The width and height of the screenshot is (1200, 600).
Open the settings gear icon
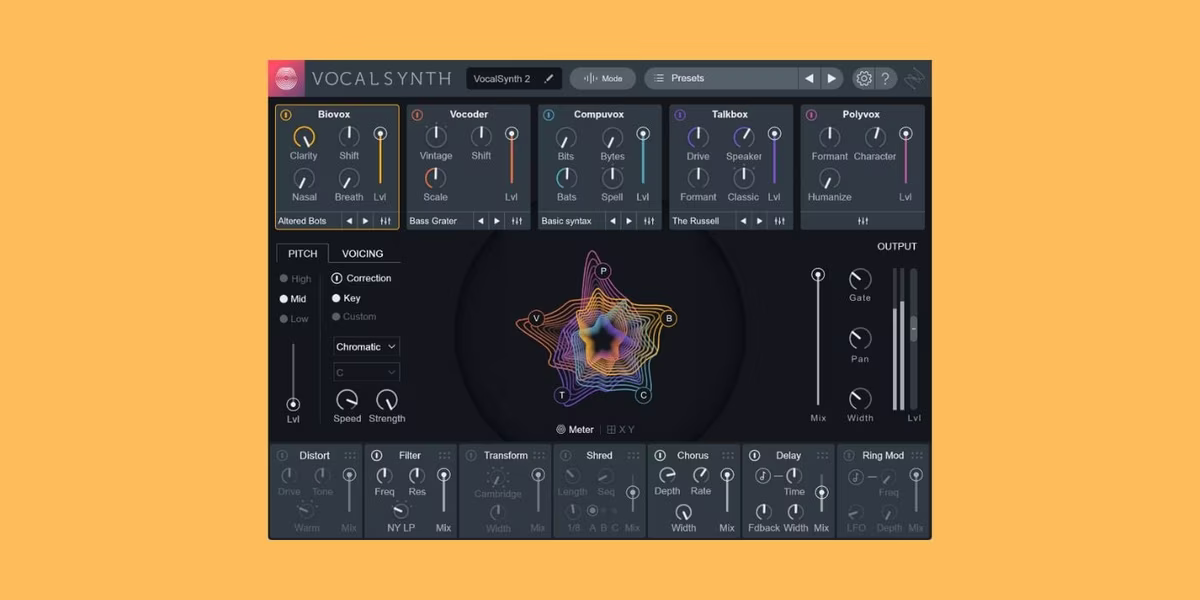(864, 77)
